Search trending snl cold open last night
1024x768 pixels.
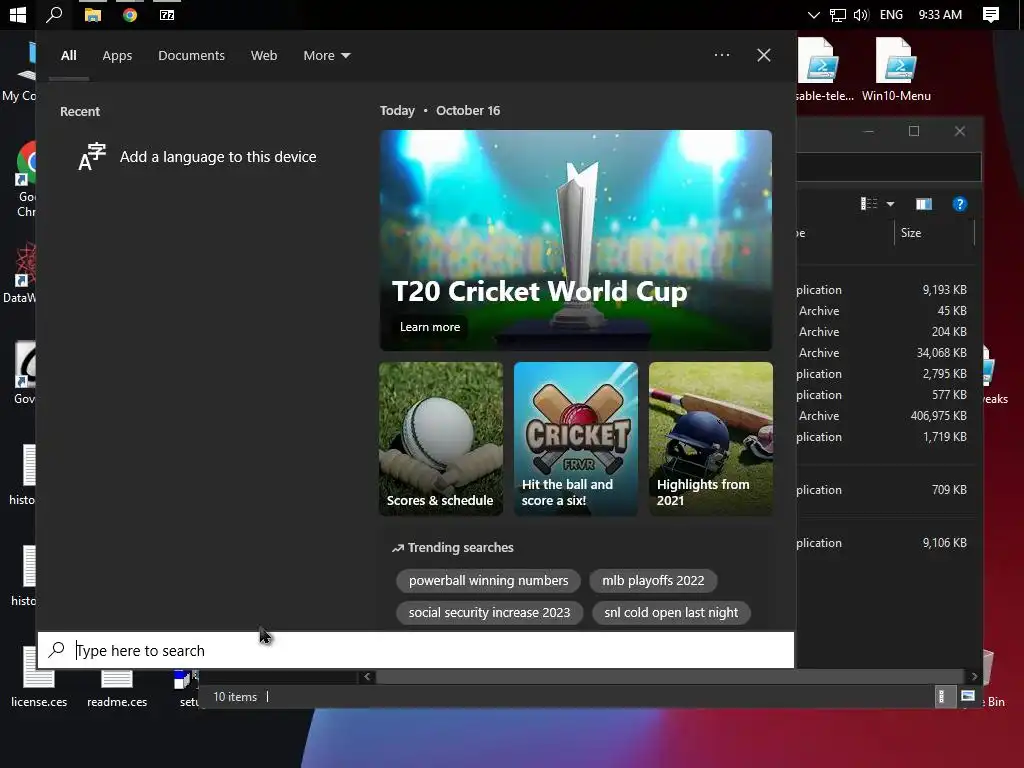(x=671, y=613)
